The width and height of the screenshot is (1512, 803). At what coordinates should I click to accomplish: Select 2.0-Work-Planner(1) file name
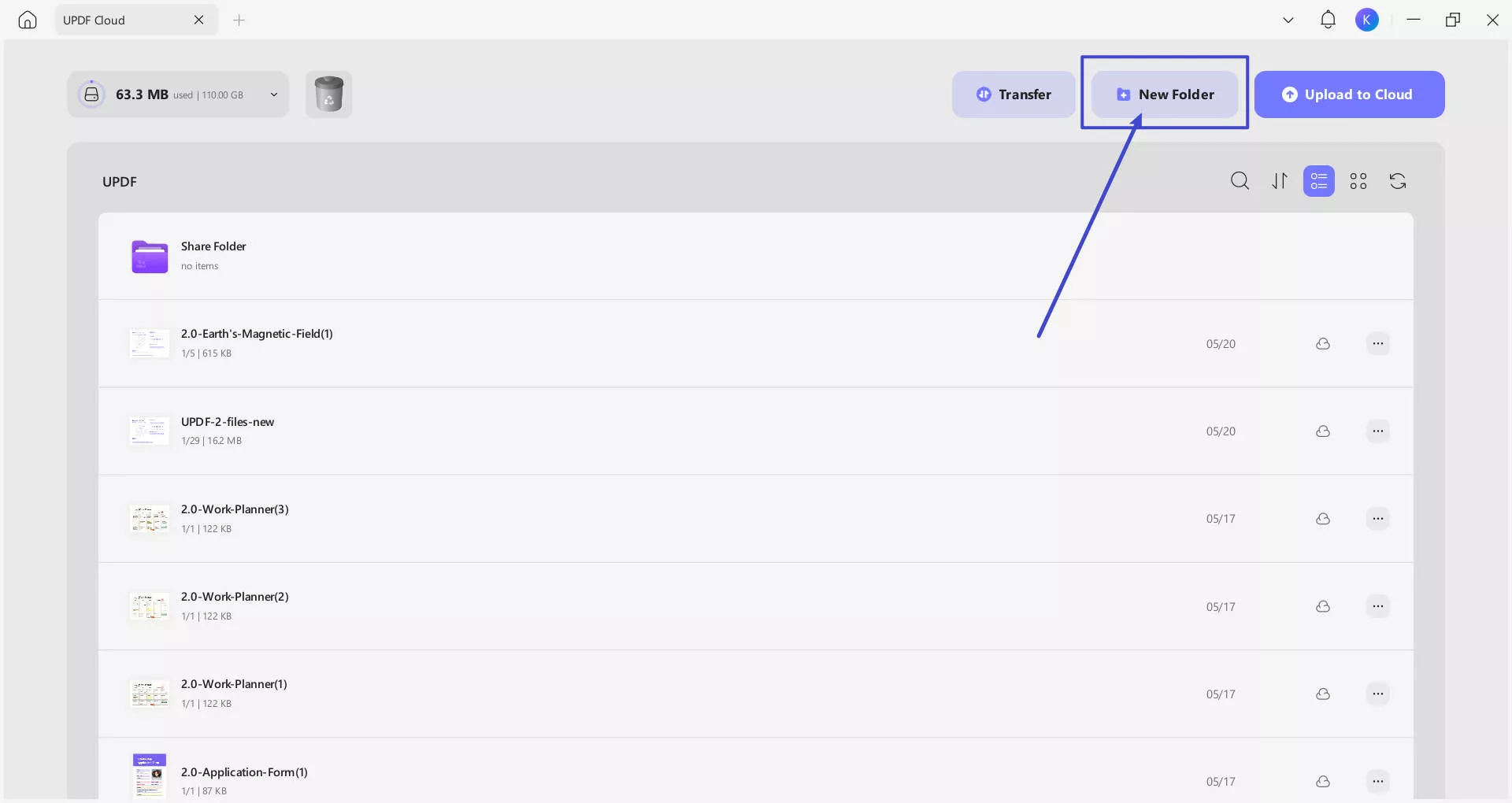click(x=234, y=684)
